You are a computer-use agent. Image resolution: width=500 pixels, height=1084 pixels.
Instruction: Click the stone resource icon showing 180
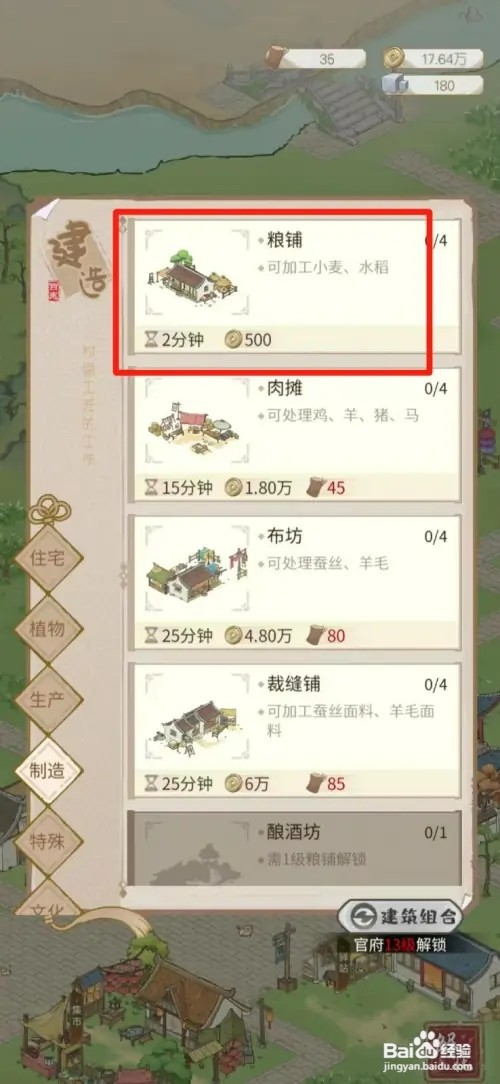pos(395,84)
